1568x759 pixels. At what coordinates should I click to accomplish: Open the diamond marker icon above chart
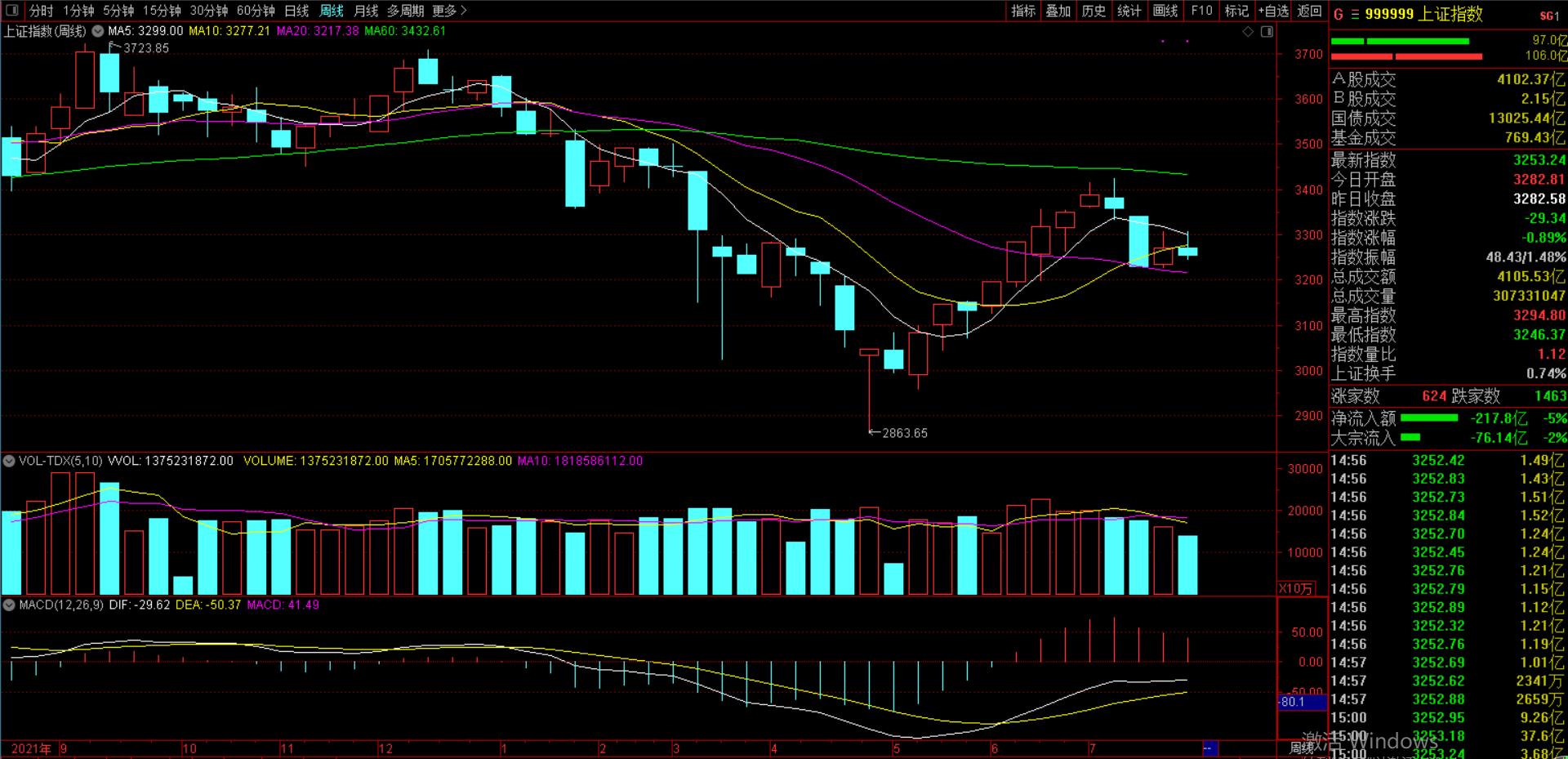[1248, 31]
